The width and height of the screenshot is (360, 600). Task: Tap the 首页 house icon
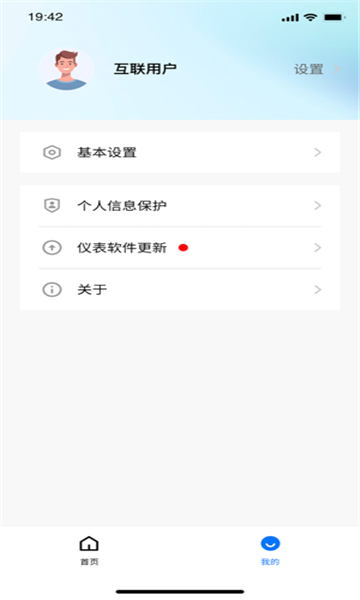(89, 543)
